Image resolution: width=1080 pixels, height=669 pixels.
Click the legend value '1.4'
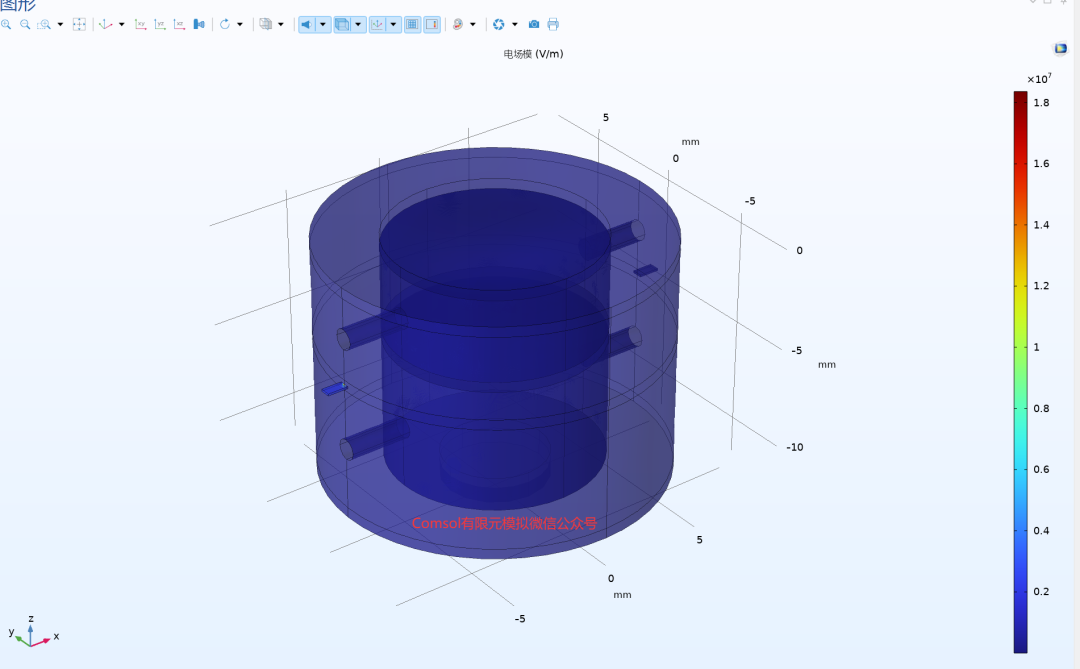coord(1041,225)
